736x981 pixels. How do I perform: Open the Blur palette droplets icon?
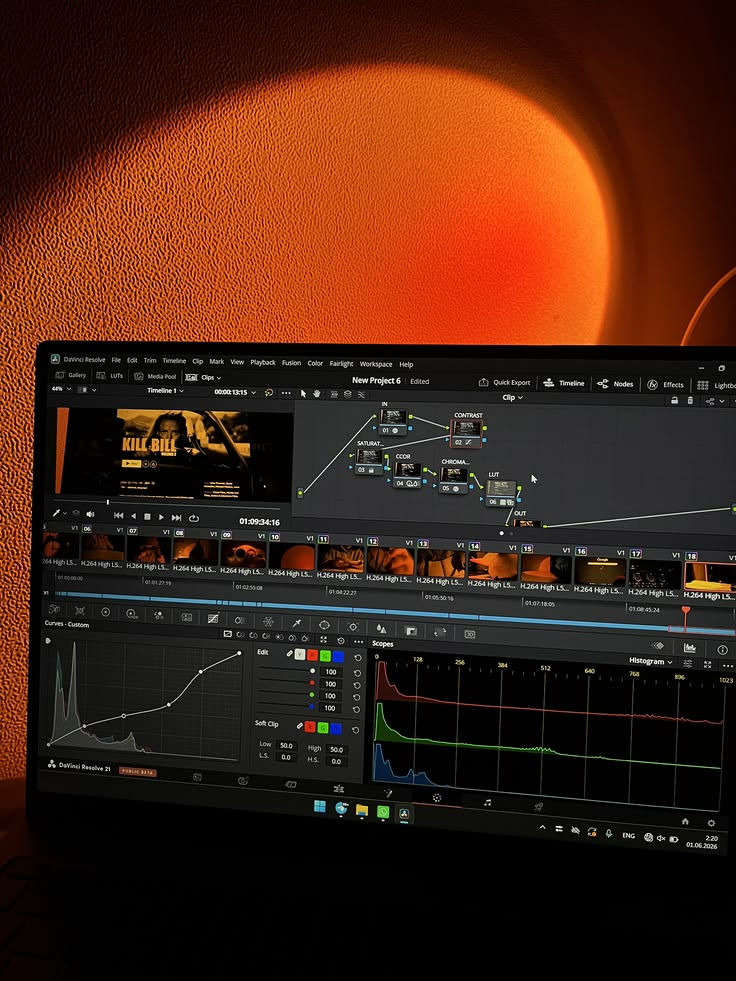pyautogui.click(x=381, y=628)
